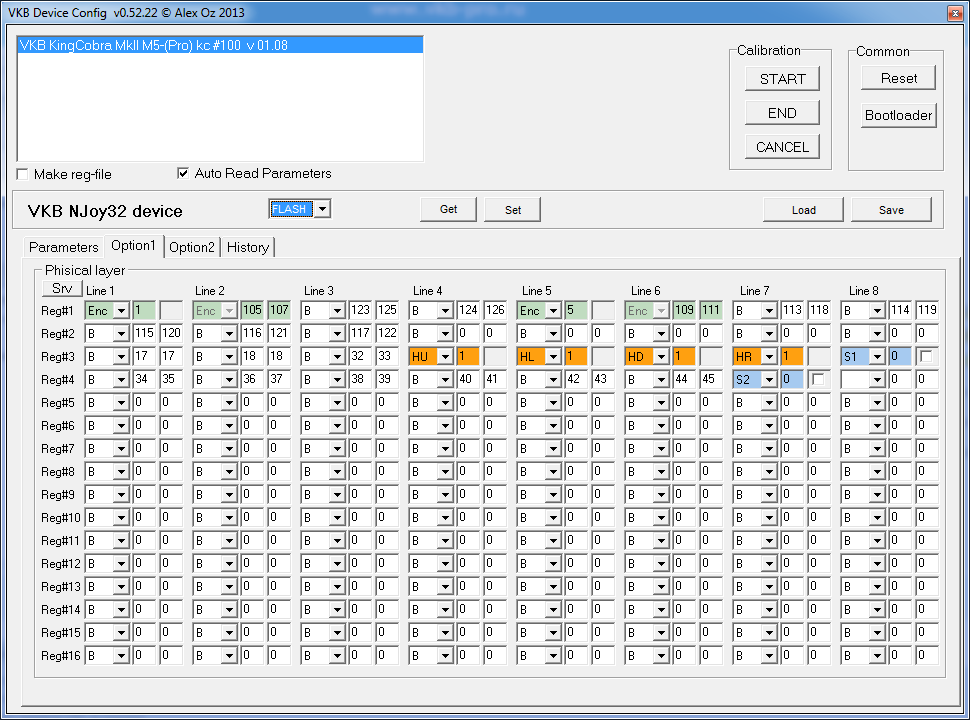Uncheck Auto Read Parameters
This screenshot has height=720, width=970.
coord(182,173)
